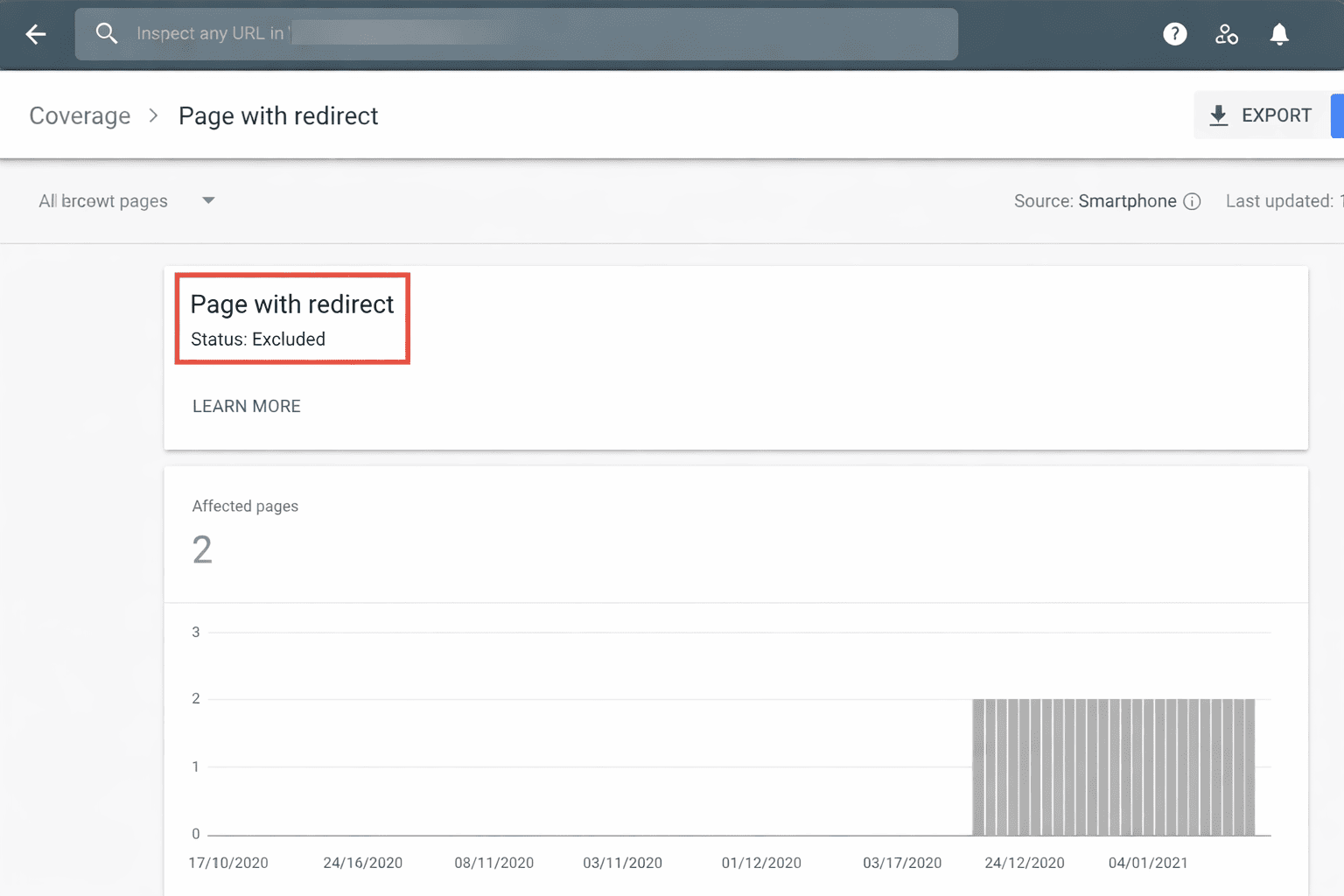Image resolution: width=1344 pixels, height=896 pixels.
Task: Click the Smartphone source indicator
Action: point(1129,201)
